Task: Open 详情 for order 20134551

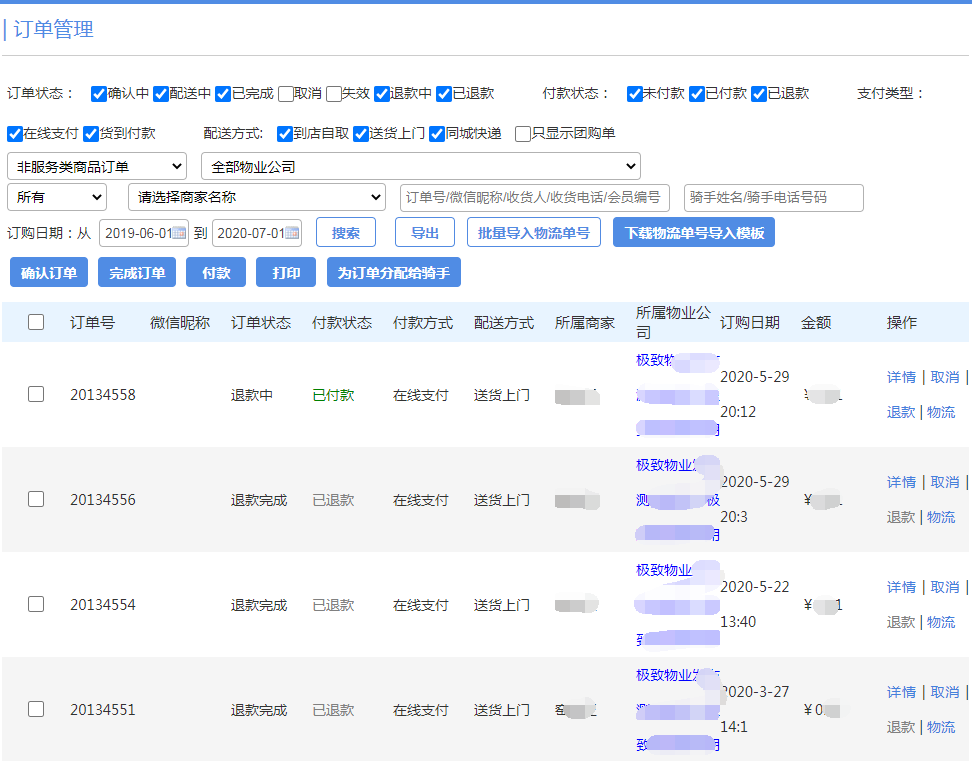Action: [901, 692]
